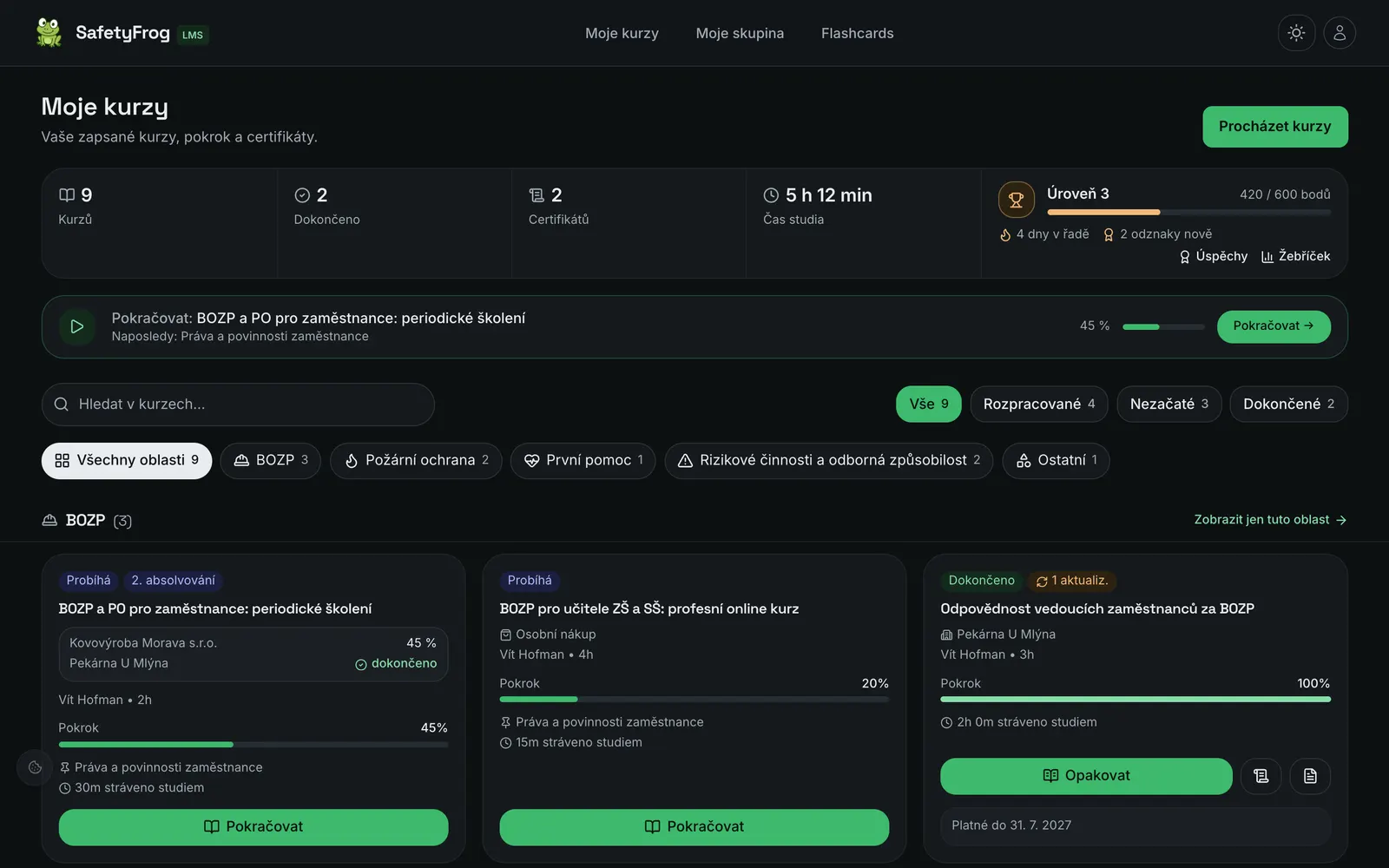Click the '1 aktualiz.' refresh badge
1389x868 pixels.
click(1072, 581)
